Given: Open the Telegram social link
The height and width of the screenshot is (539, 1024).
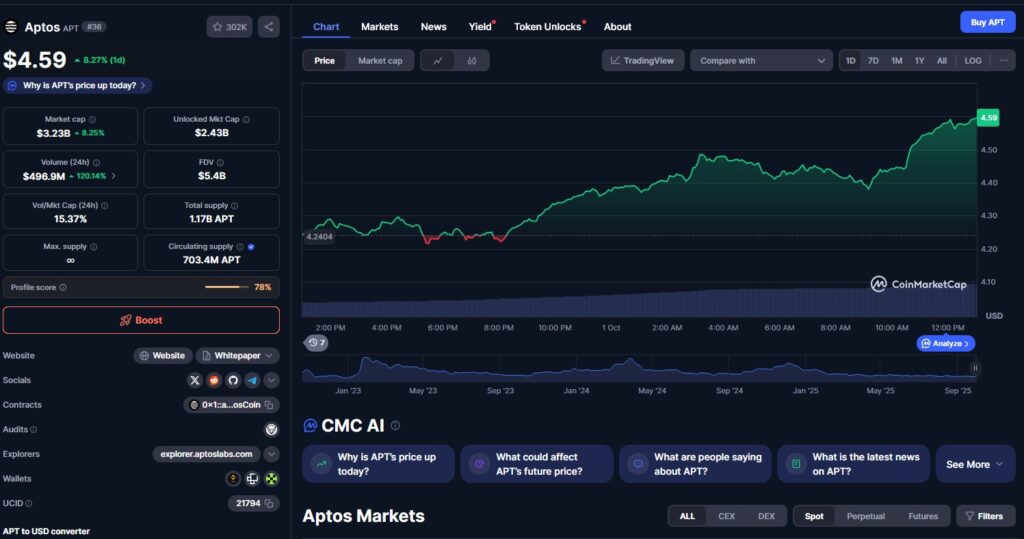Looking at the screenshot, I should pyautogui.click(x=252, y=380).
